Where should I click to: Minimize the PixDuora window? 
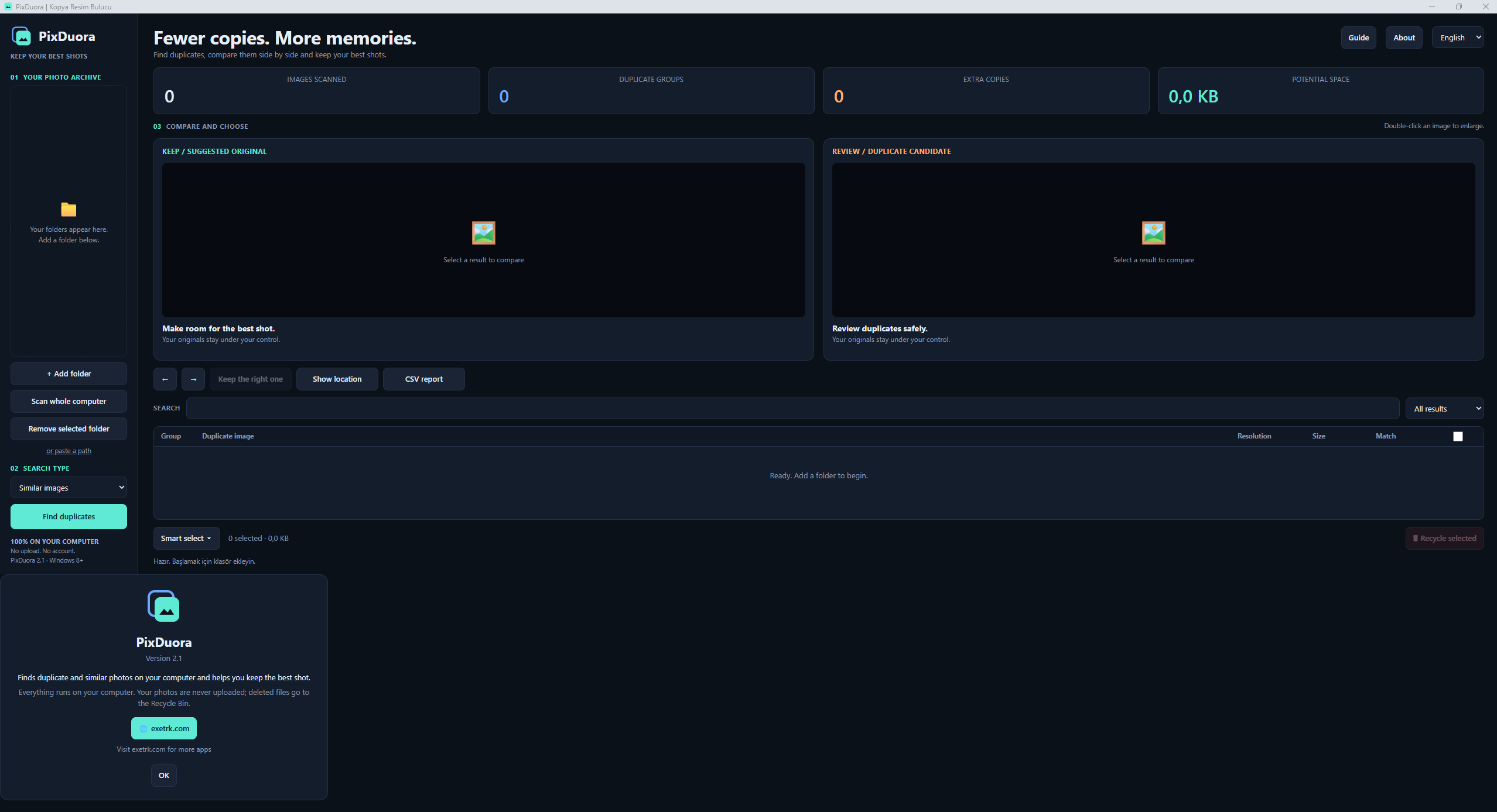tap(1432, 6)
